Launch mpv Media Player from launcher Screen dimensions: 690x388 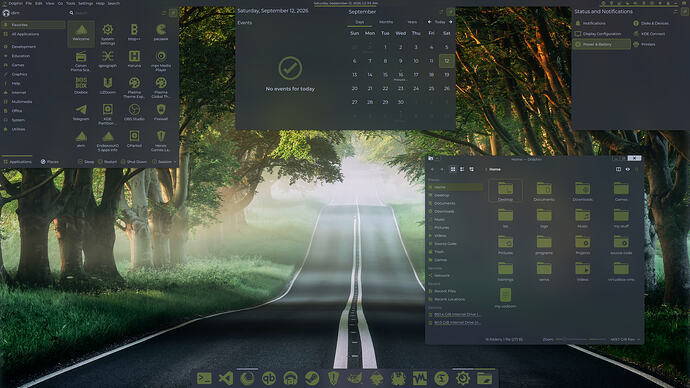(x=161, y=61)
